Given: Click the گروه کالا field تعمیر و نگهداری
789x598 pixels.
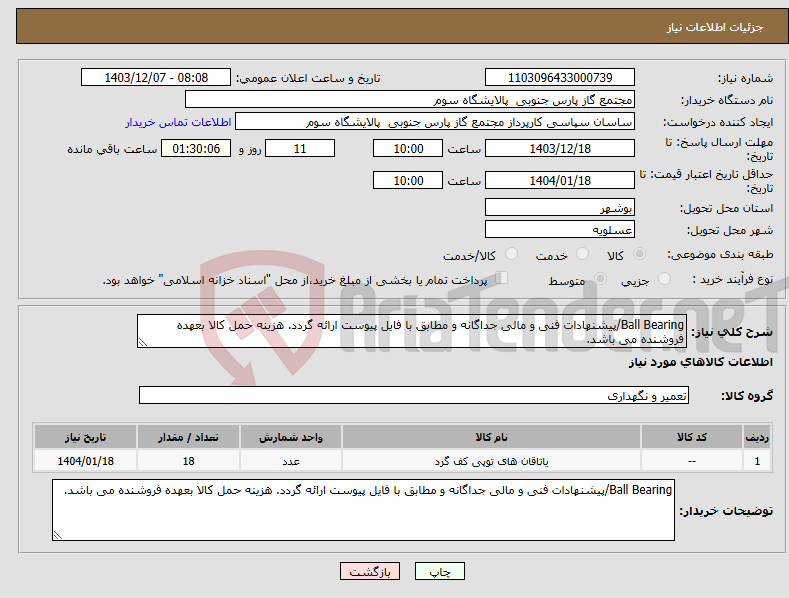Looking at the screenshot, I should (414, 396).
